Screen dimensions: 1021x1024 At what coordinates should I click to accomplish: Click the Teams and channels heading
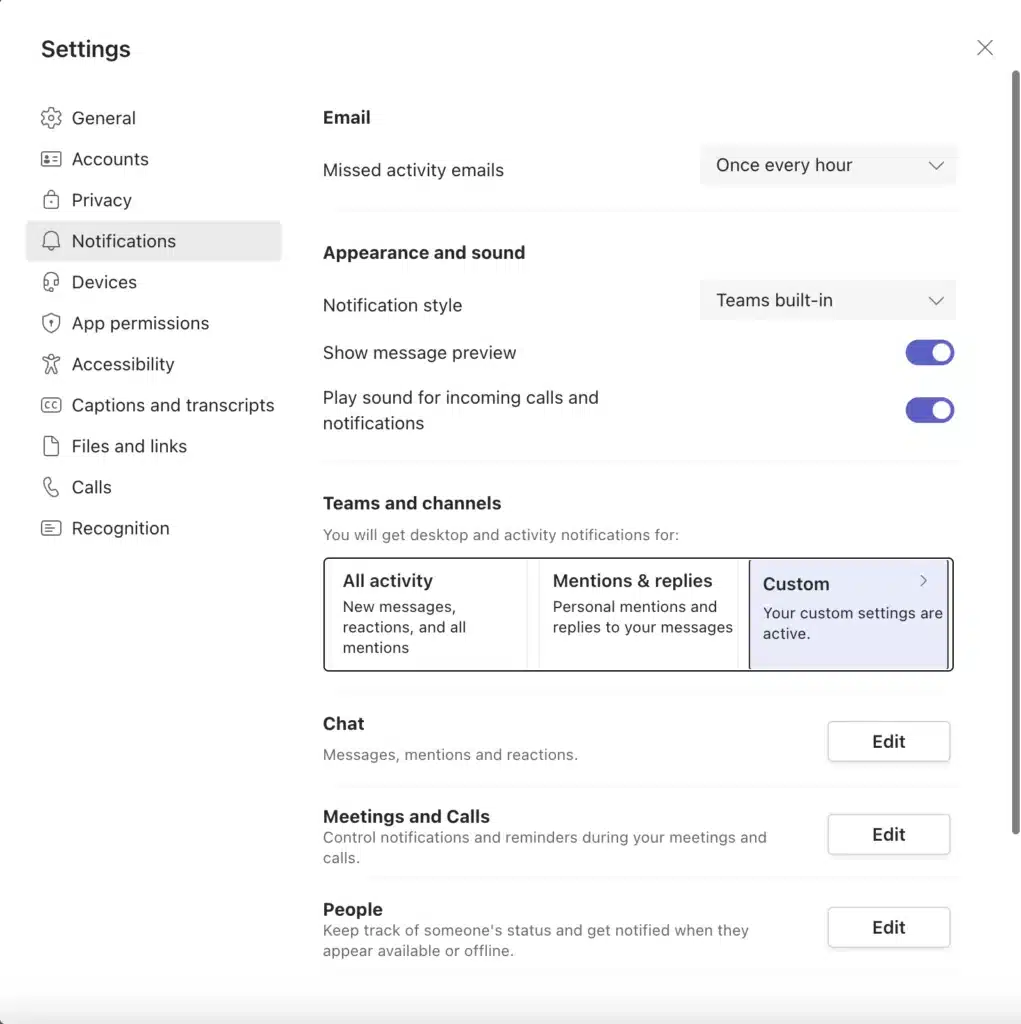[x=412, y=504]
